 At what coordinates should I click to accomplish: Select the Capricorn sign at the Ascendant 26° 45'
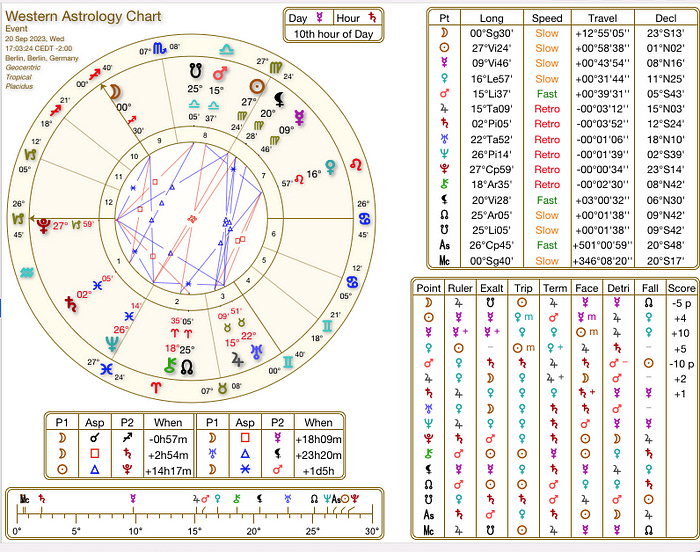click(18, 219)
